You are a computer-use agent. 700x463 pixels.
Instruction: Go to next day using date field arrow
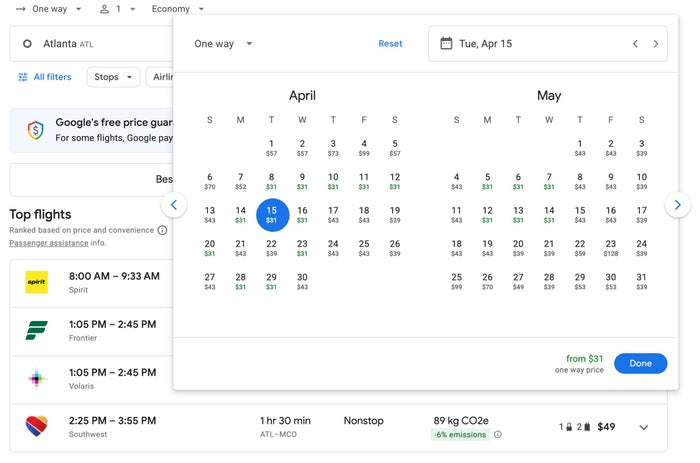(655, 44)
